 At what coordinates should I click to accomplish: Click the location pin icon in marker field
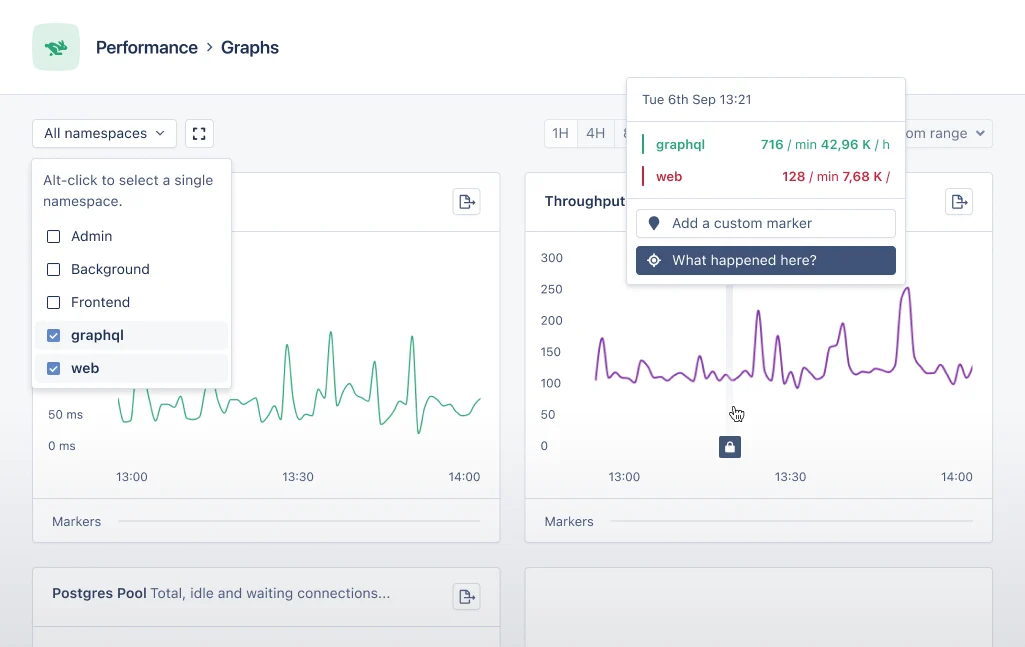click(x=654, y=224)
